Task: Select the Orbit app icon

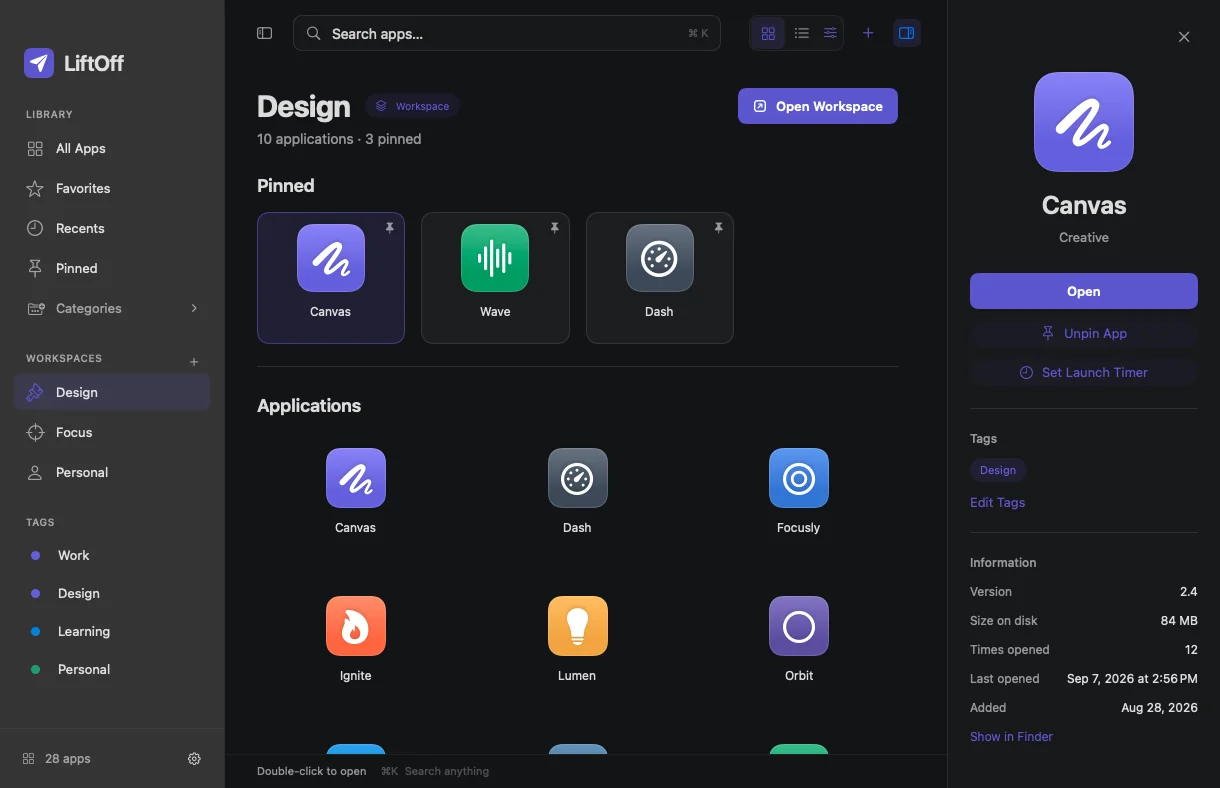Action: coord(799,626)
